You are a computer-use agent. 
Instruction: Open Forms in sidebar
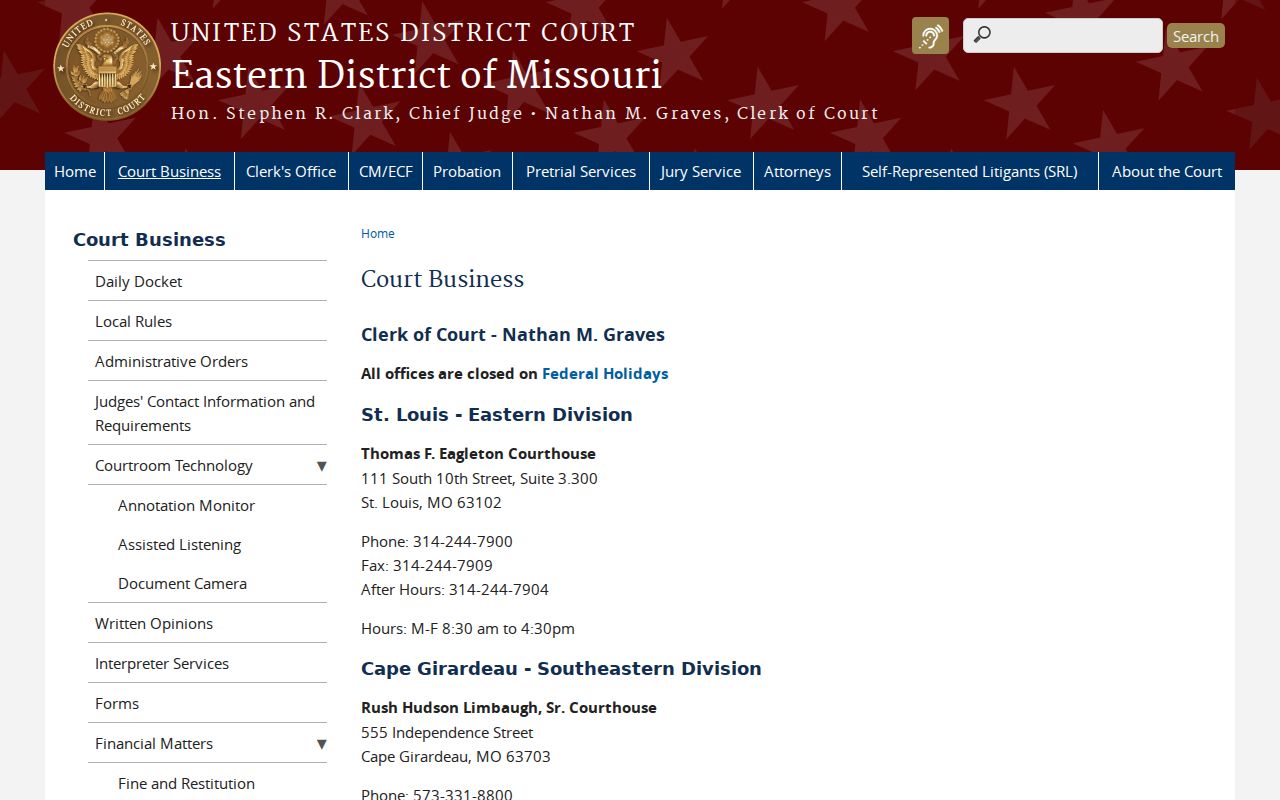(117, 703)
